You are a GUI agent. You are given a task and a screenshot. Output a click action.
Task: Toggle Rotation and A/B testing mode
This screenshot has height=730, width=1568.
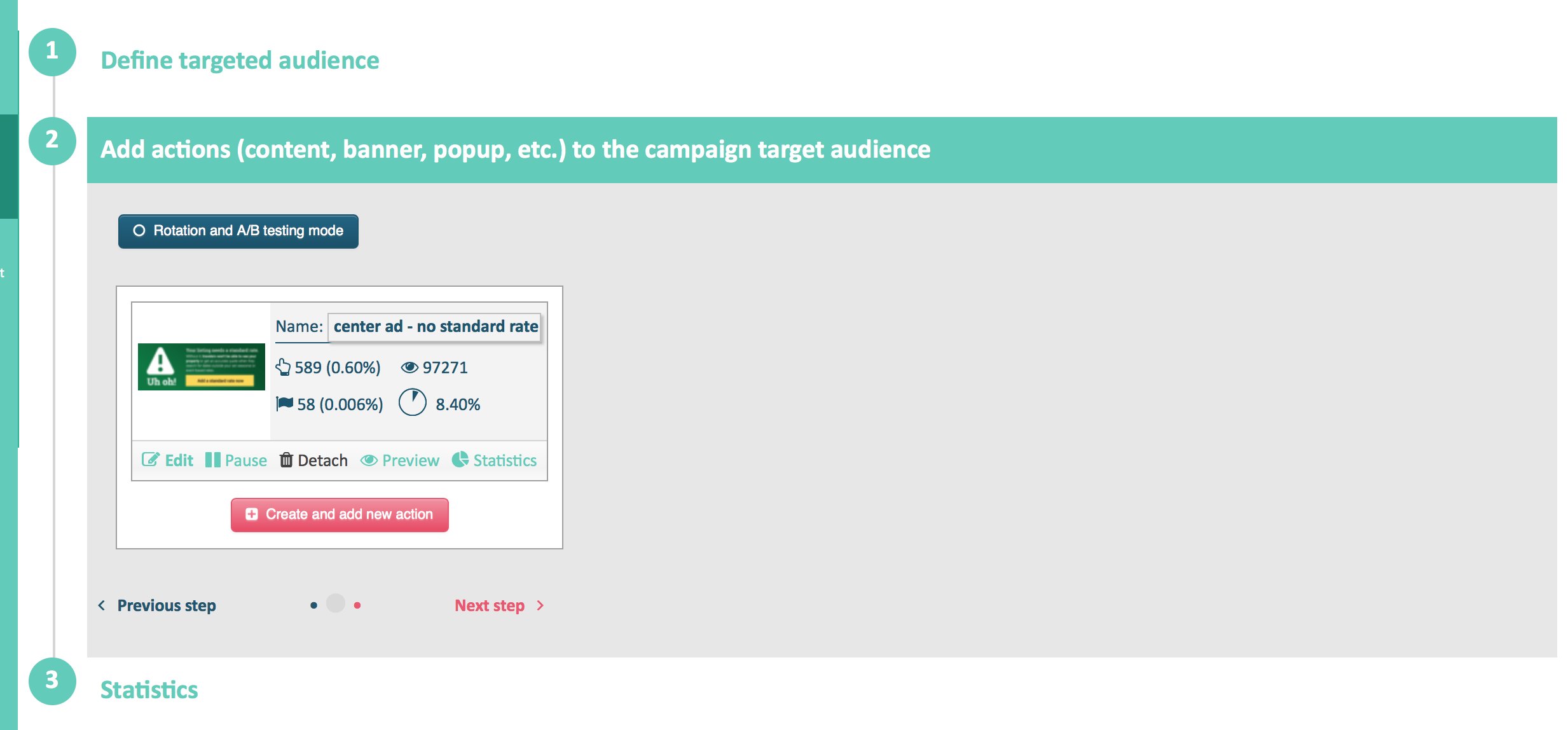[238, 231]
